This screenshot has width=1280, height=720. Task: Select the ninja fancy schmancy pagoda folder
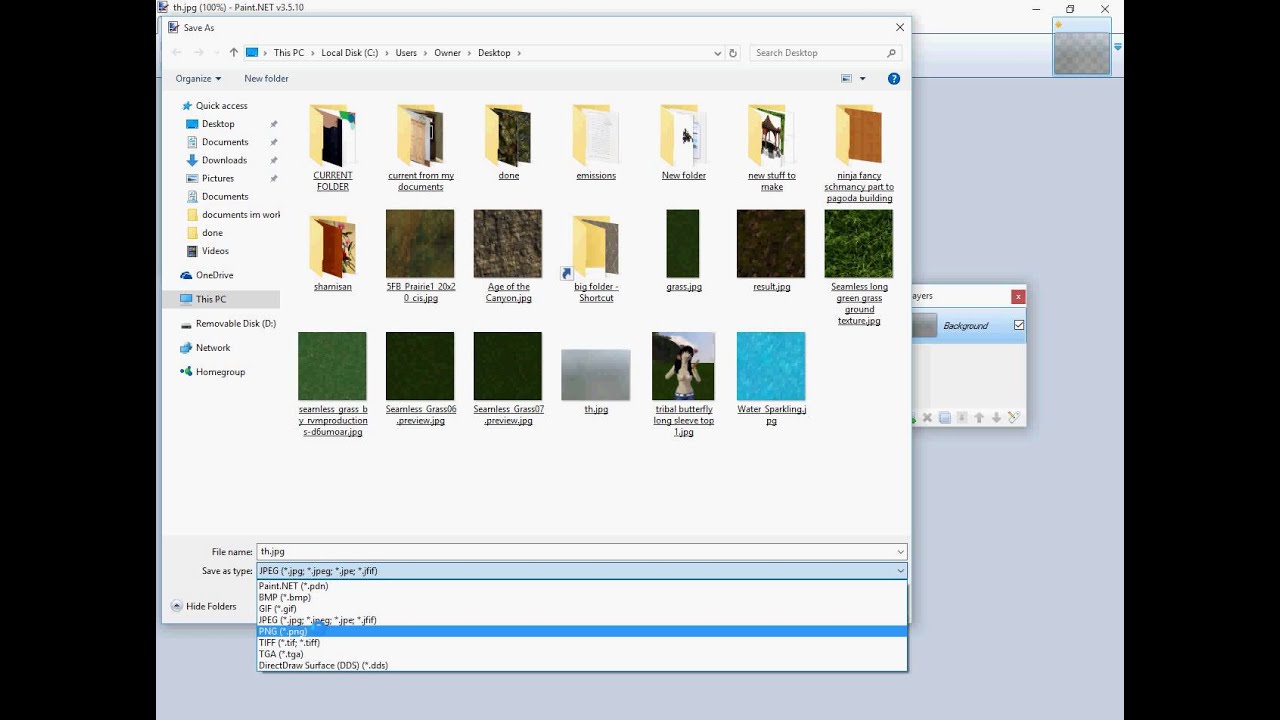point(859,136)
